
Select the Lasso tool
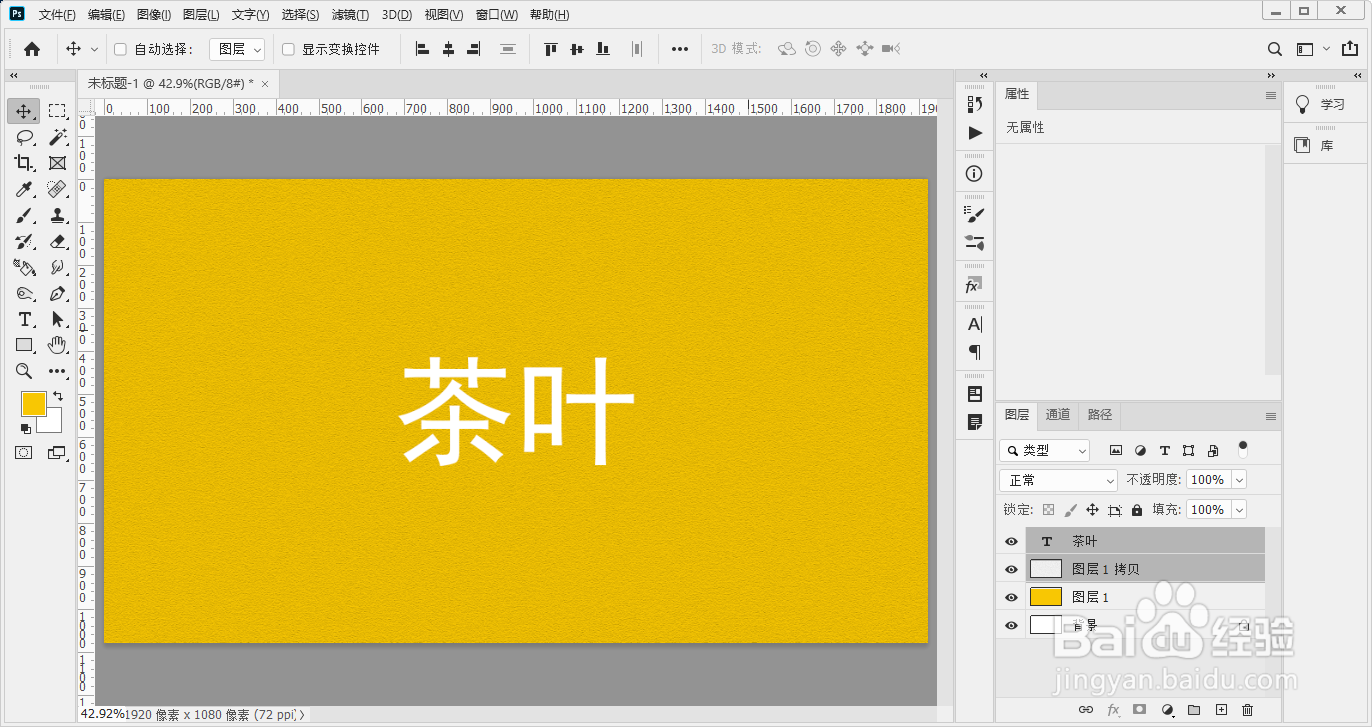(x=24, y=137)
